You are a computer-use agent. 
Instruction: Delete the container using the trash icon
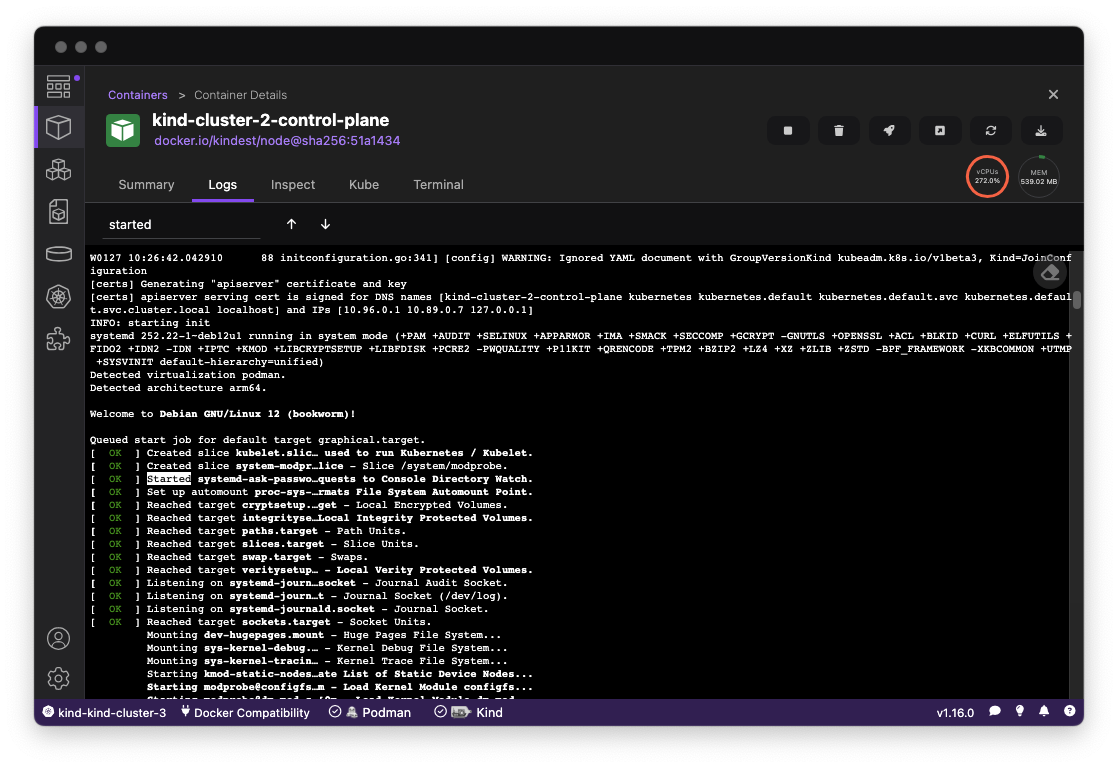click(x=838, y=130)
